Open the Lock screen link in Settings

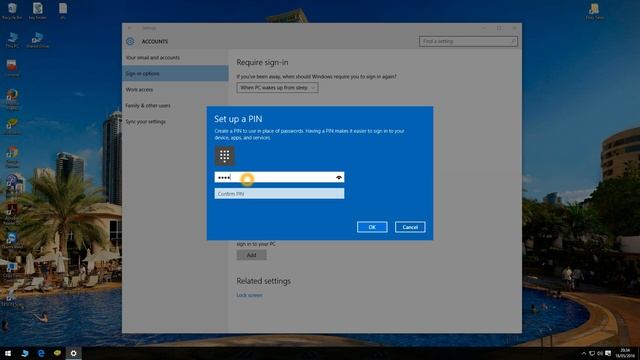click(249, 295)
